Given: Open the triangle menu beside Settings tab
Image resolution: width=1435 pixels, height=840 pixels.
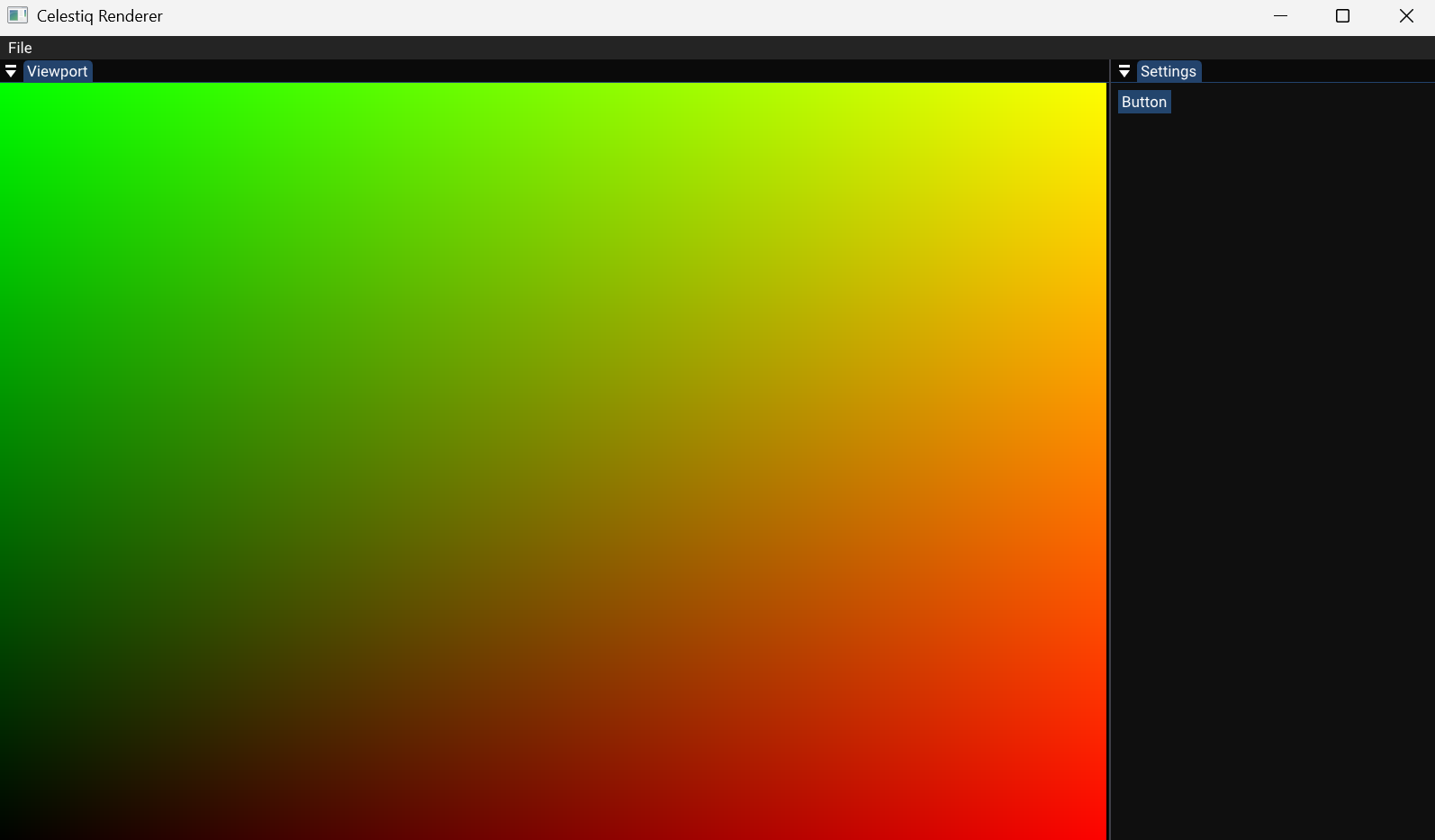Looking at the screenshot, I should tap(1124, 71).
